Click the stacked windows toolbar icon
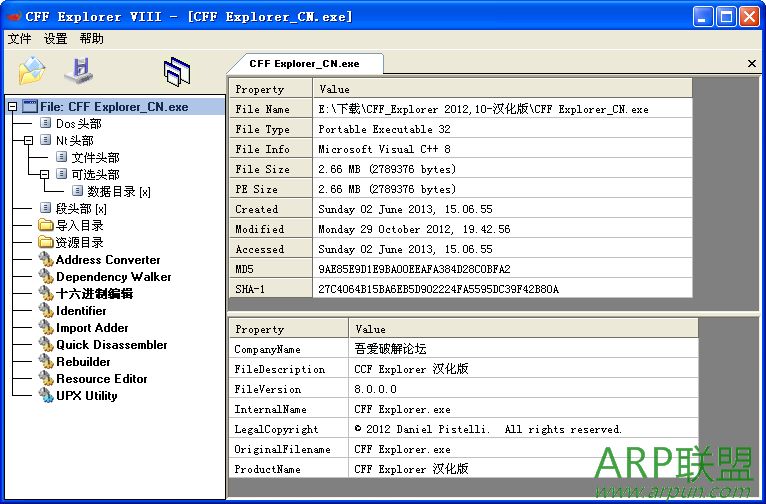766x504 pixels. click(176, 72)
